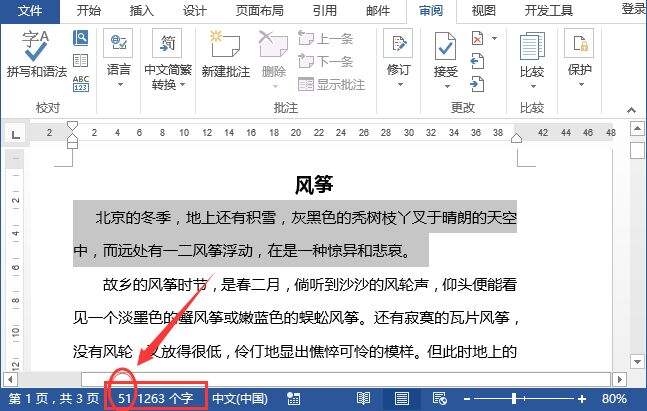Go to next comment (下一条)
647x411 pixels.
tap(326, 61)
